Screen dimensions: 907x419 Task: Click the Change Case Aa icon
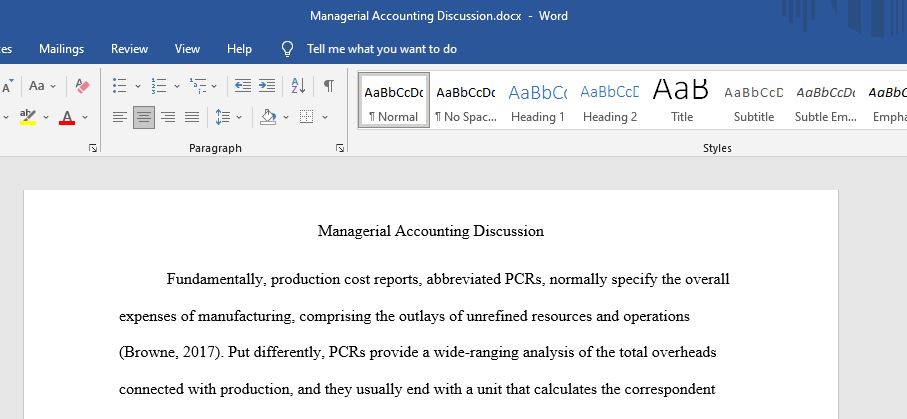pos(37,86)
